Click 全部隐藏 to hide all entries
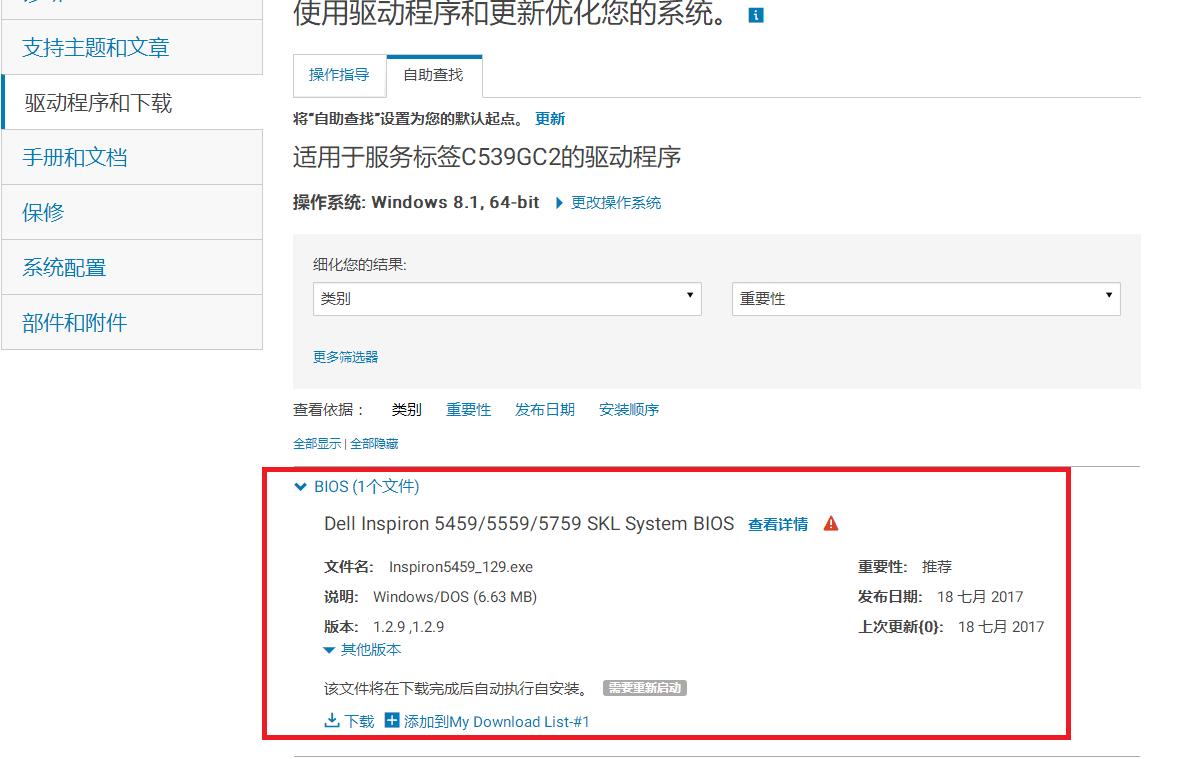Image resolution: width=1189 pixels, height=759 pixels. point(374,443)
